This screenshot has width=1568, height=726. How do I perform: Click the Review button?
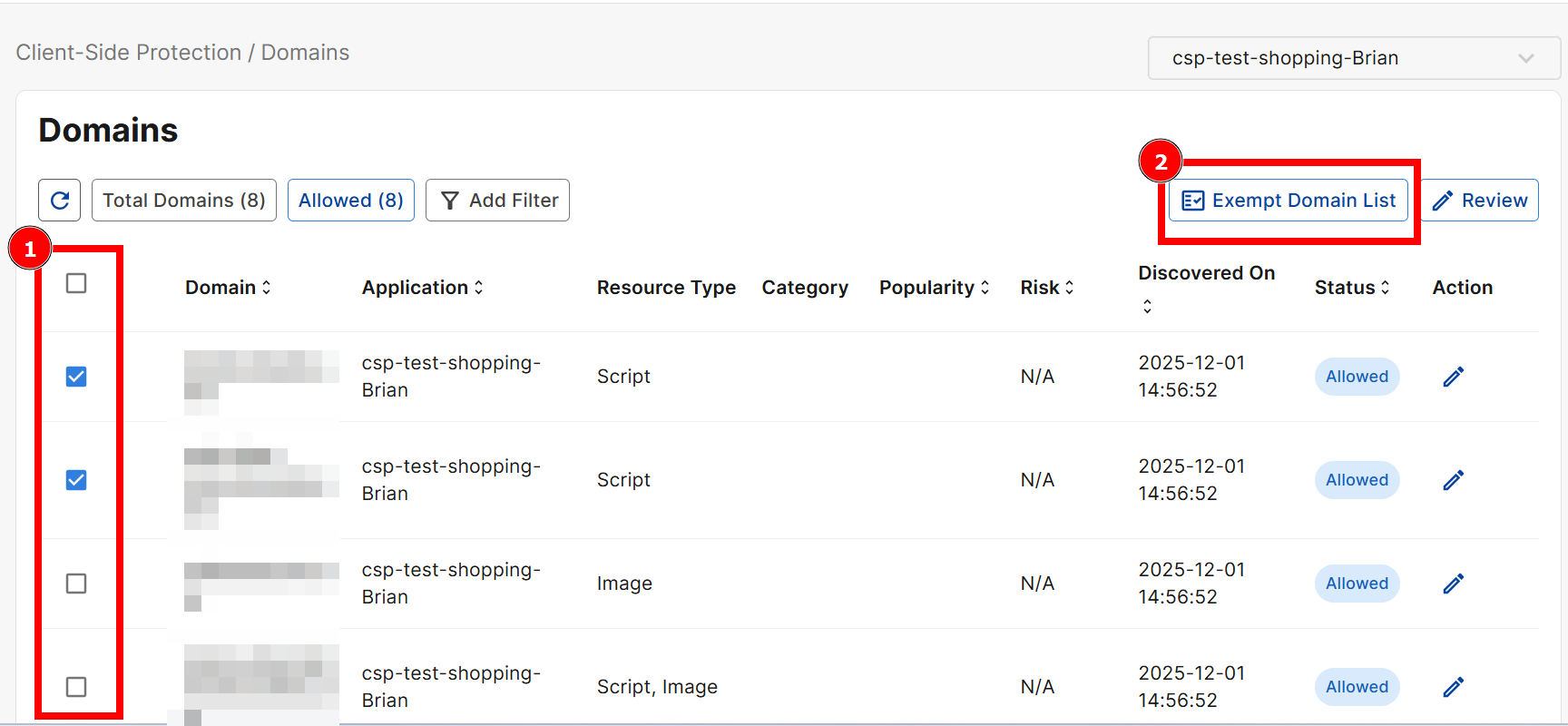(x=1480, y=201)
